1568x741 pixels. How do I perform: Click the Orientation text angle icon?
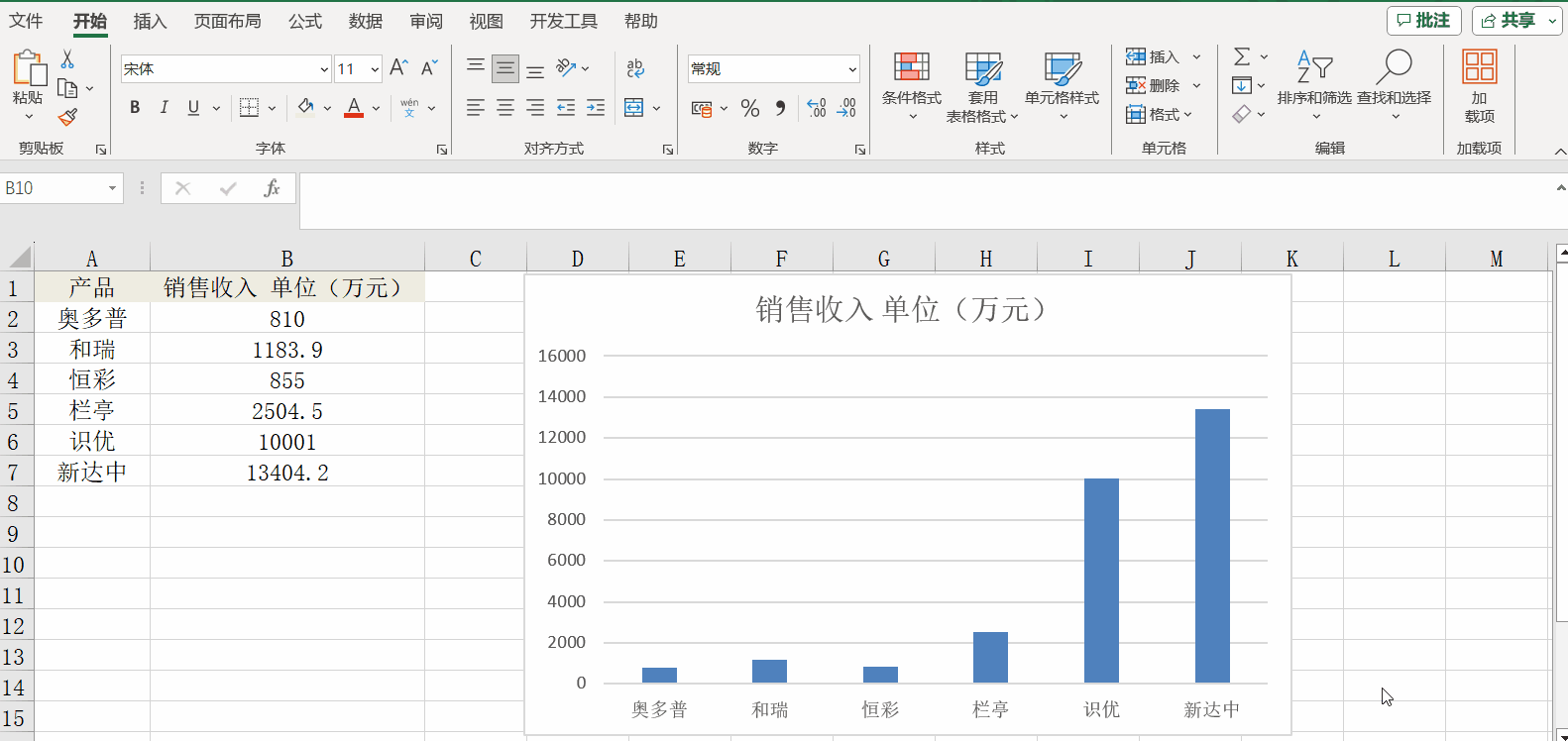566,67
